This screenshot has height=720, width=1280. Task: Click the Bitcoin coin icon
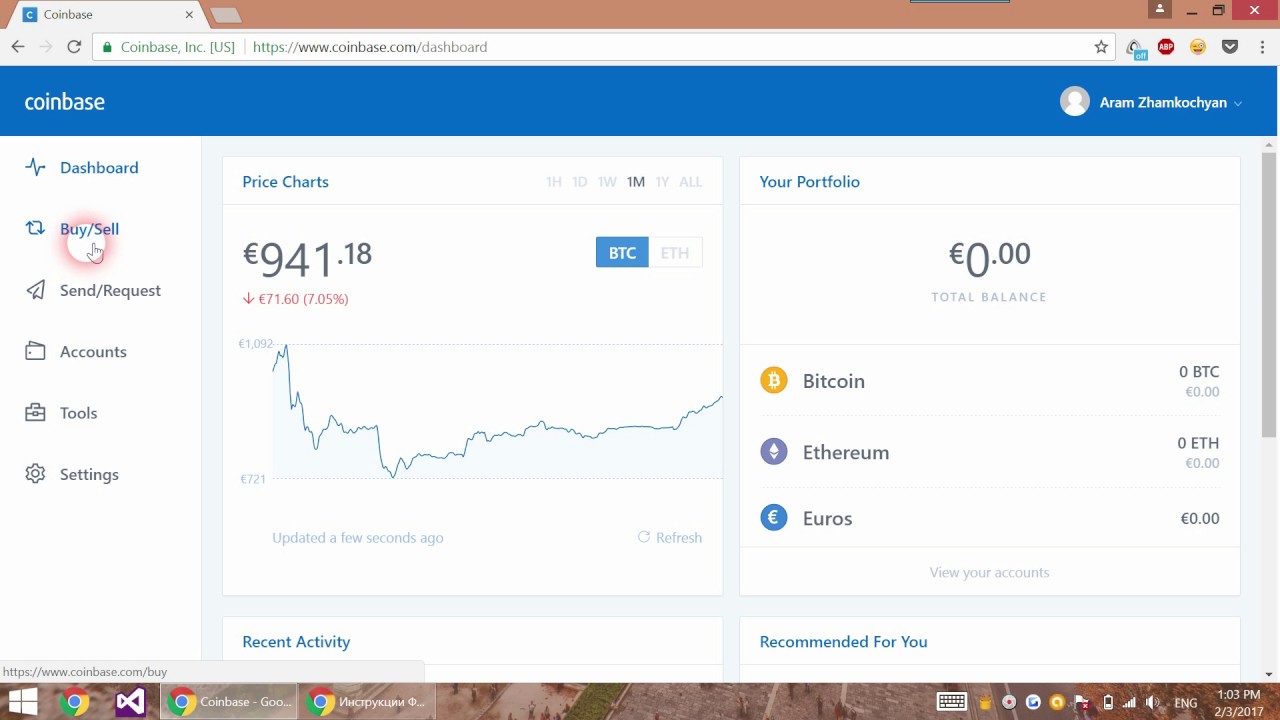pyautogui.click(x=774, y=381)
